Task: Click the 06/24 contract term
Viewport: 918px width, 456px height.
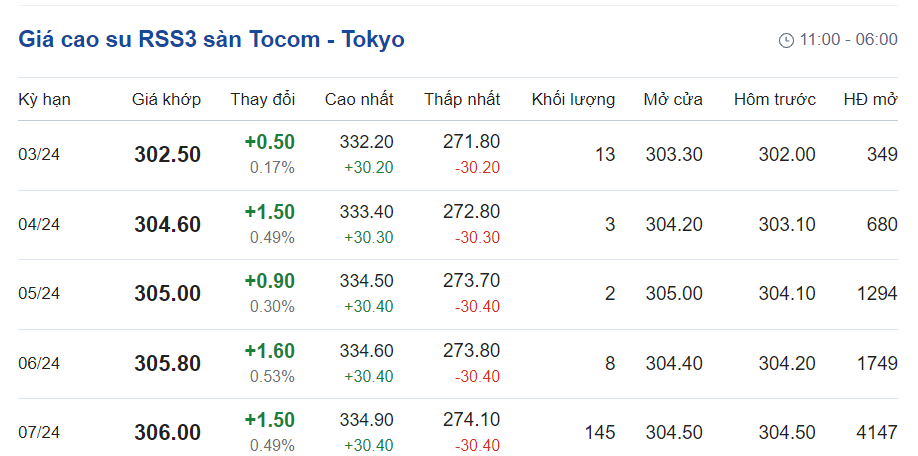Action: coord(39,364)
